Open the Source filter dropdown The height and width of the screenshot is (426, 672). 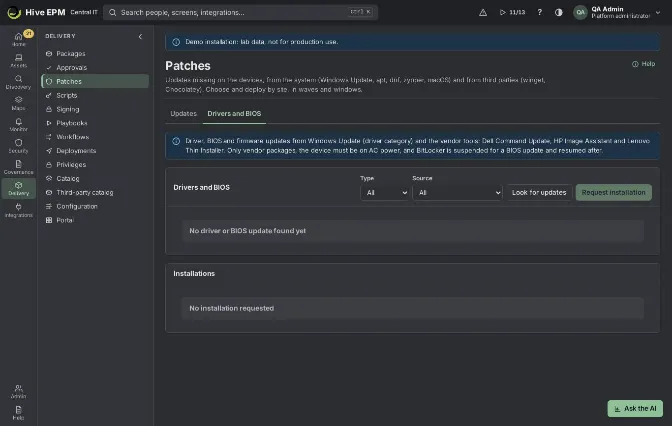pyautogui.click(x=457, y=193)
